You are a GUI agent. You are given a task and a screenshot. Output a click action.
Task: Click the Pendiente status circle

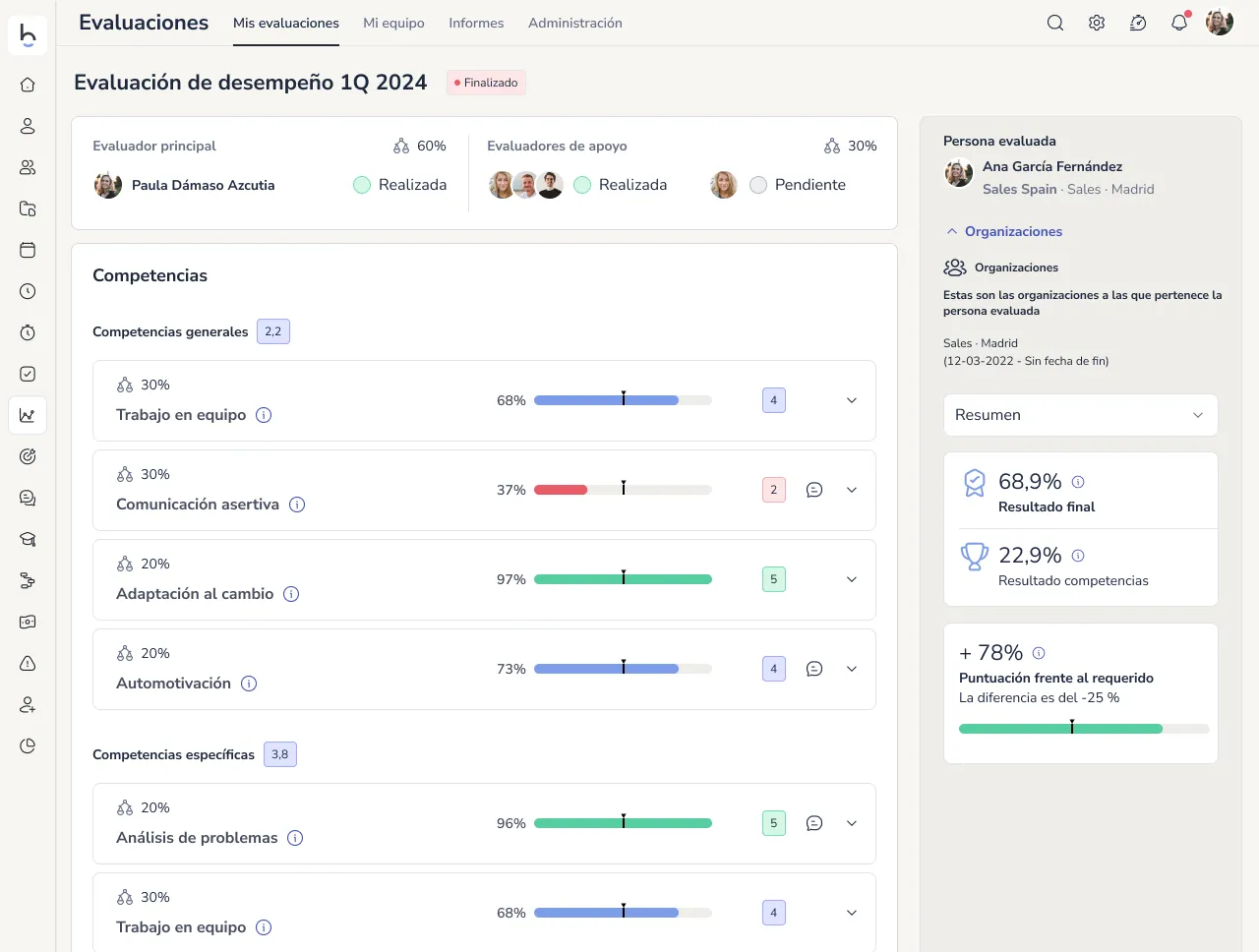click(758, 185)
